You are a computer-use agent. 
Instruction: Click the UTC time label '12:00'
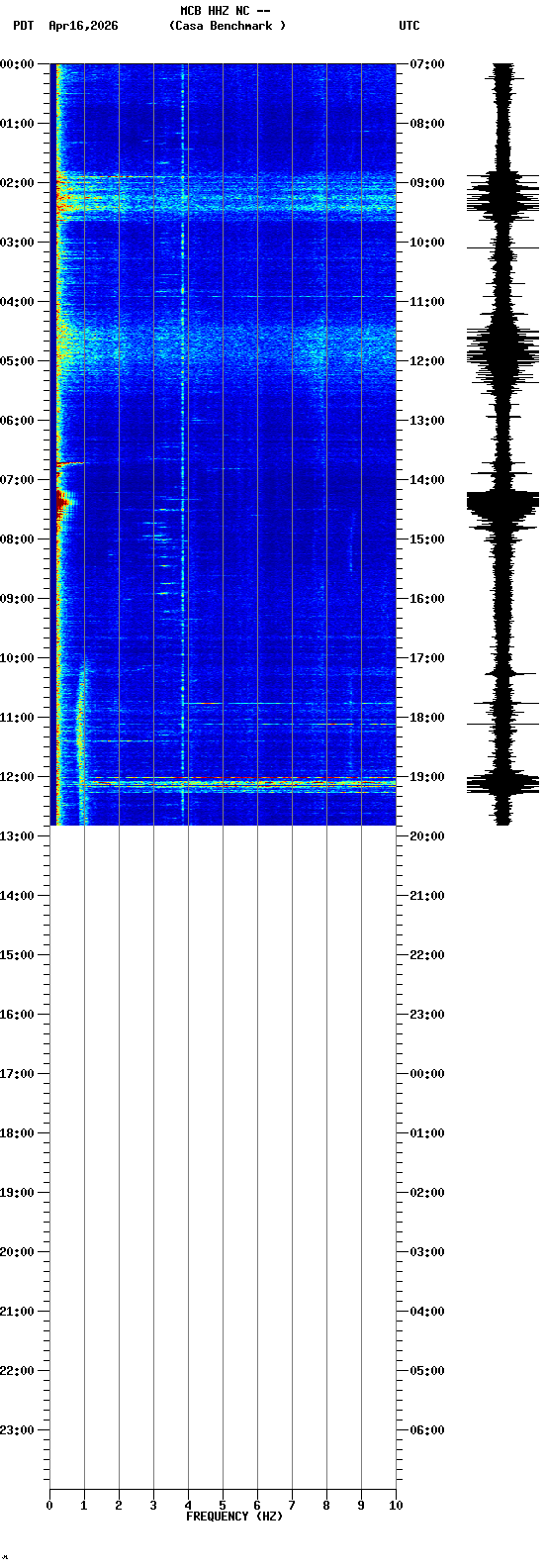[427, 361]
